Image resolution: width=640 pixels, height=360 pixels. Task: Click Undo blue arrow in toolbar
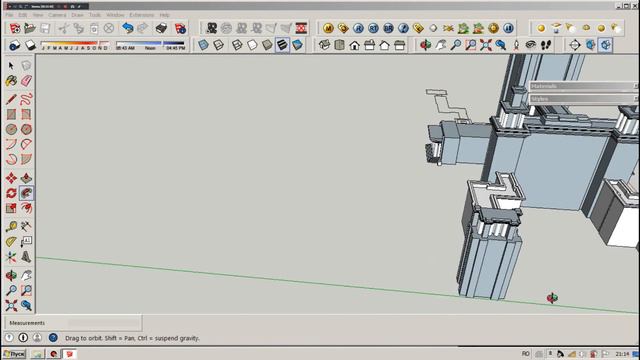pyautogui.click(x=127, y=28)
